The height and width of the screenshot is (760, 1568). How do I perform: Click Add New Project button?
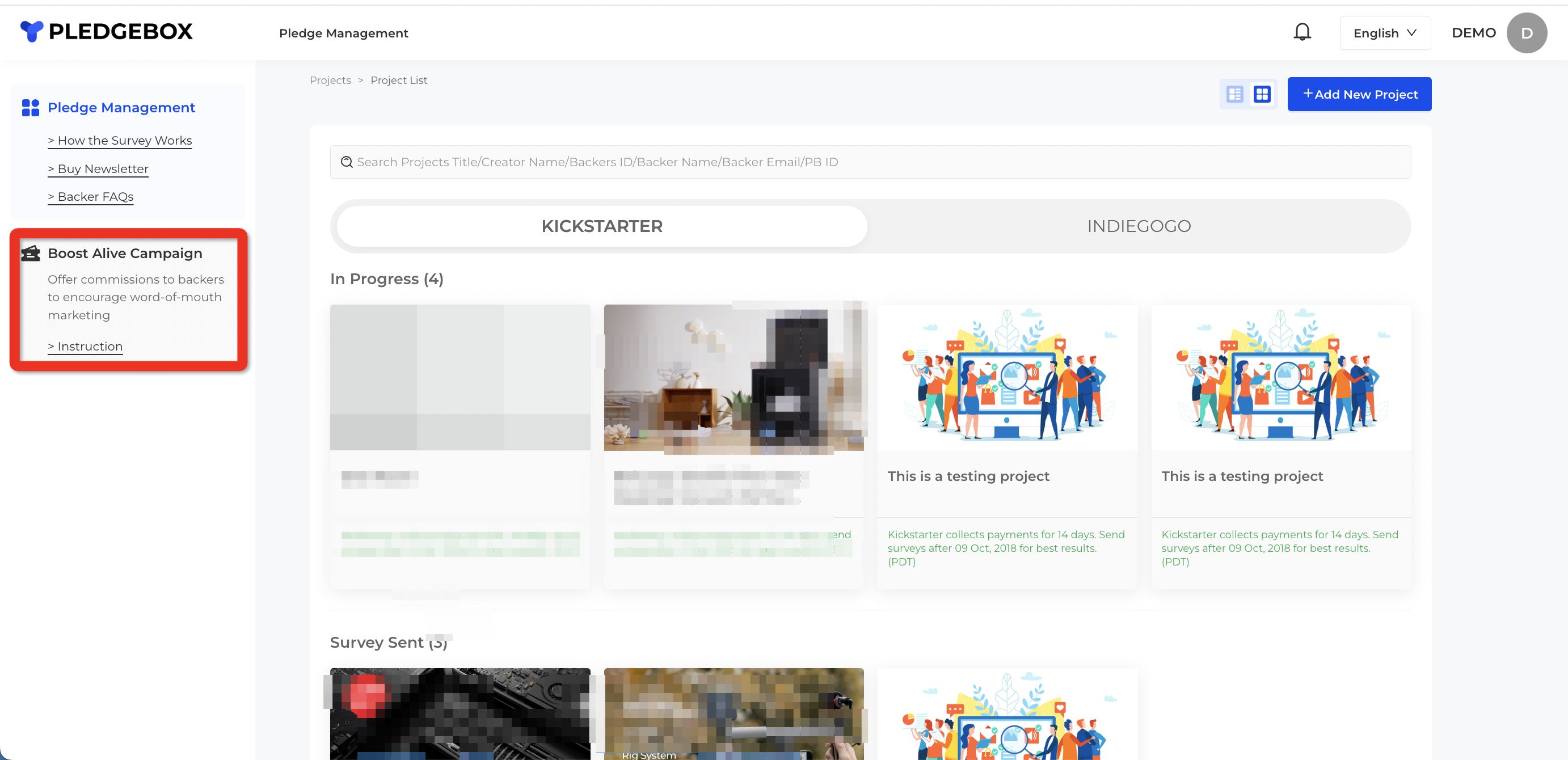pos(1359,94)
